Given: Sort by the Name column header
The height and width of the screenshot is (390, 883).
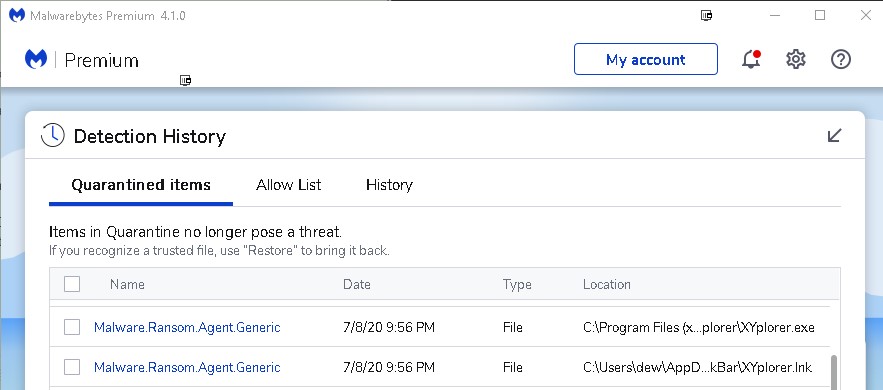Looking at the screenshot, I should (127, 284).
